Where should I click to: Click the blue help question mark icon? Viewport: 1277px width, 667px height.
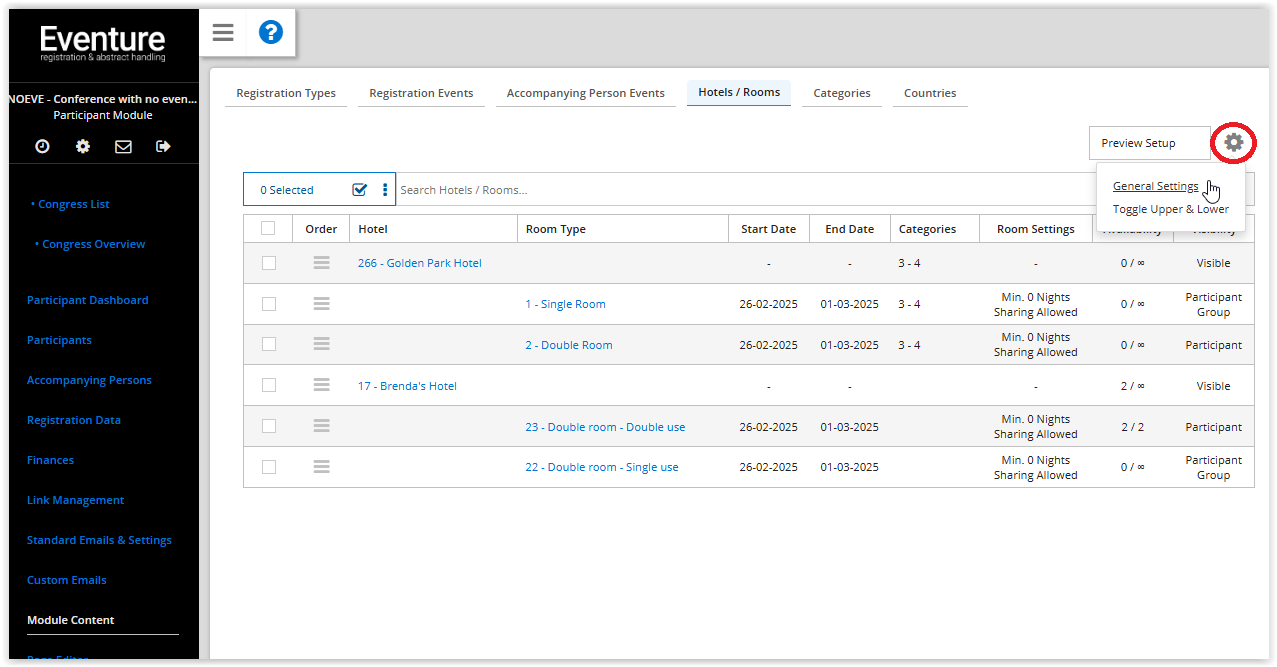270,33
